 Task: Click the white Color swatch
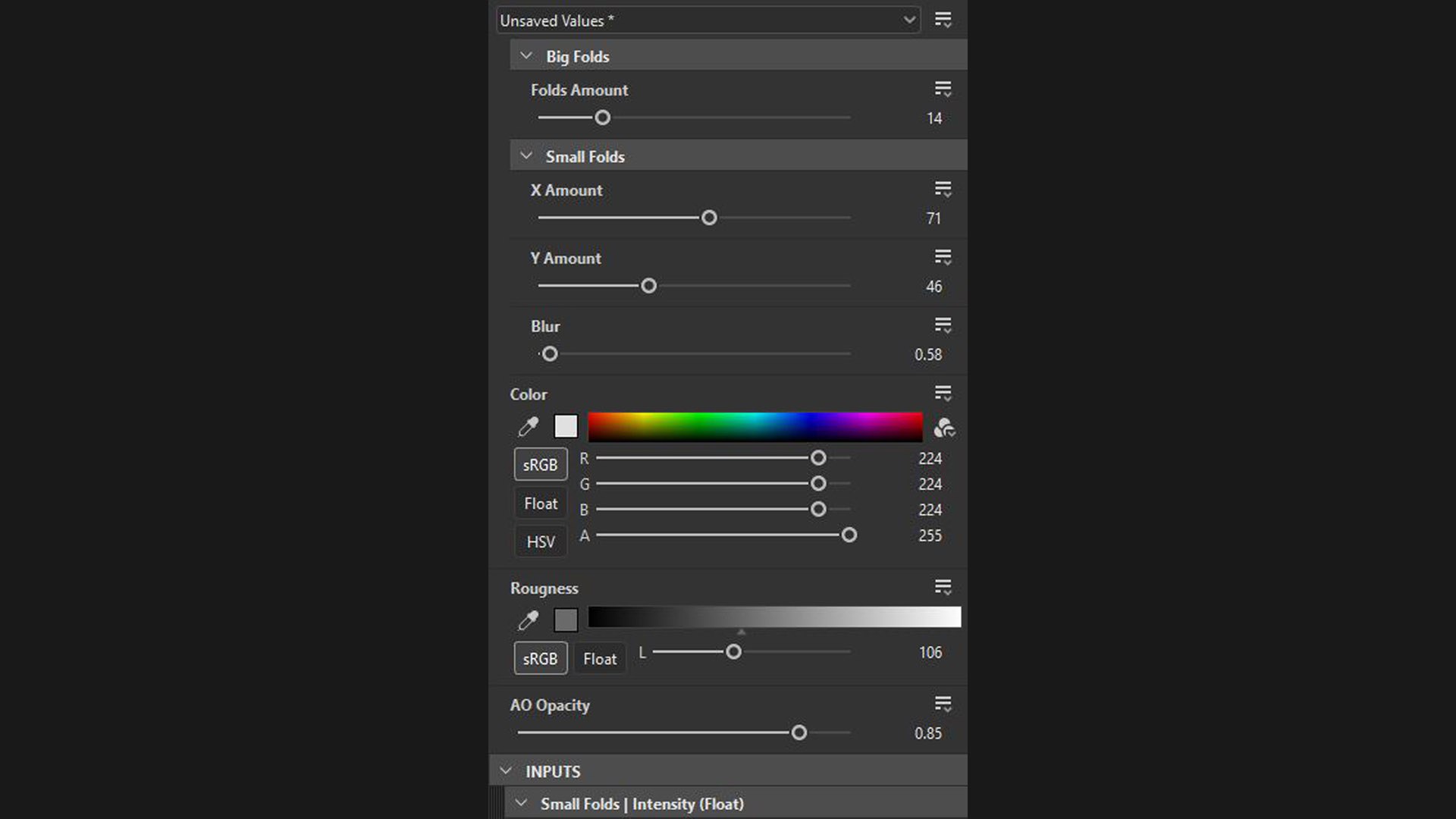566,426
